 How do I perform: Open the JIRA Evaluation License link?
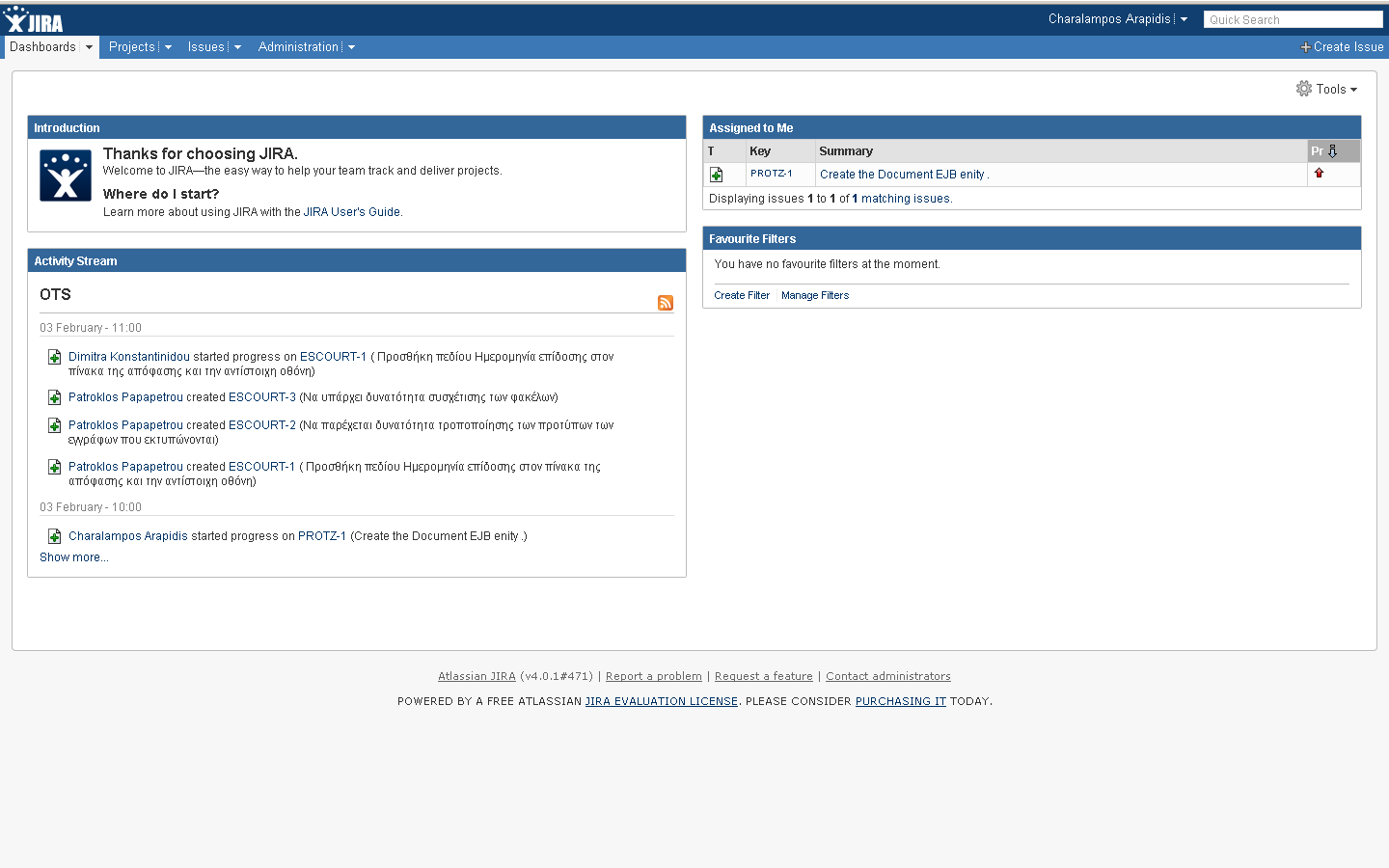pos(662,702)
